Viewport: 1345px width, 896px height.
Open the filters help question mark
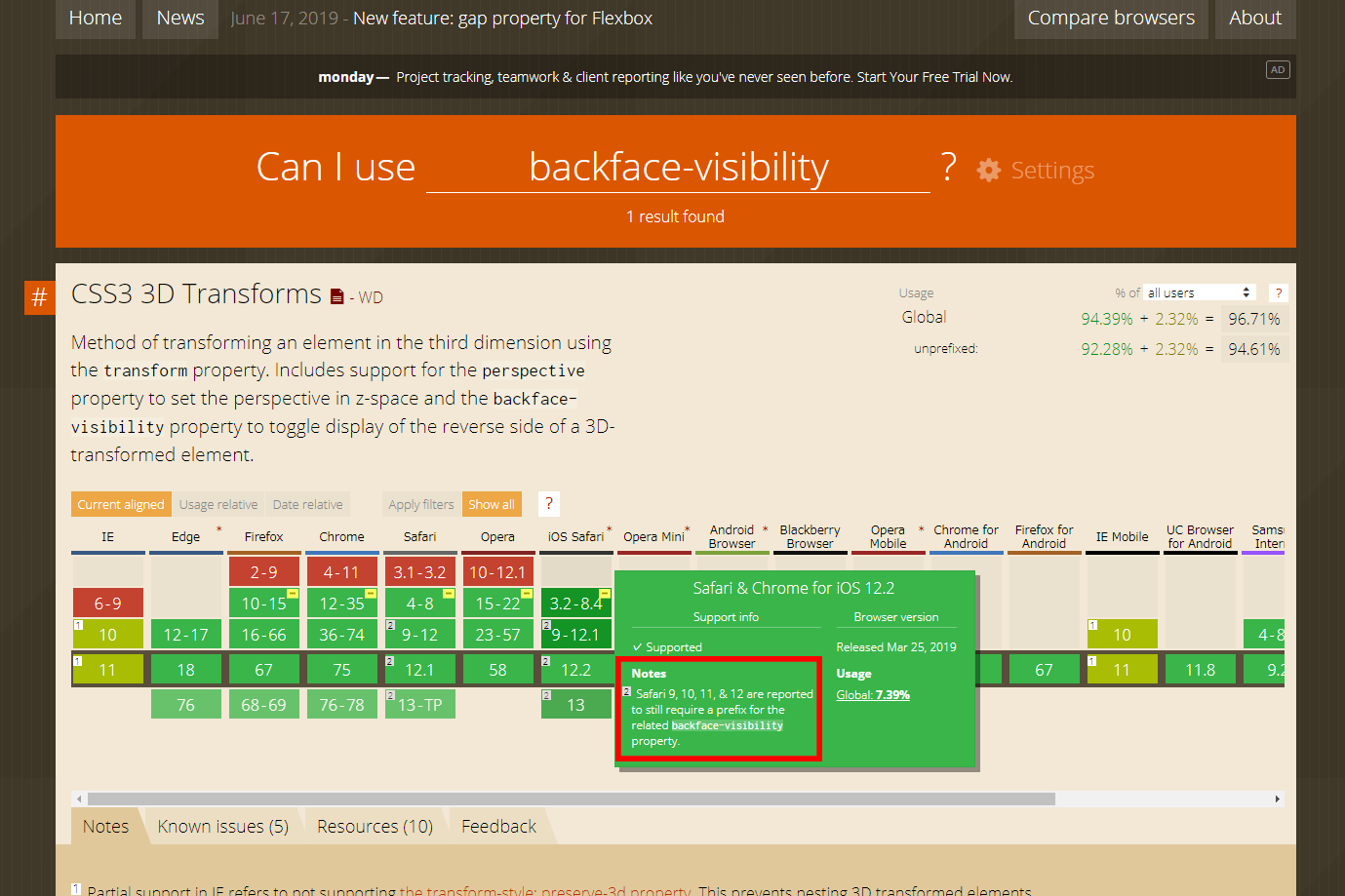549,504
